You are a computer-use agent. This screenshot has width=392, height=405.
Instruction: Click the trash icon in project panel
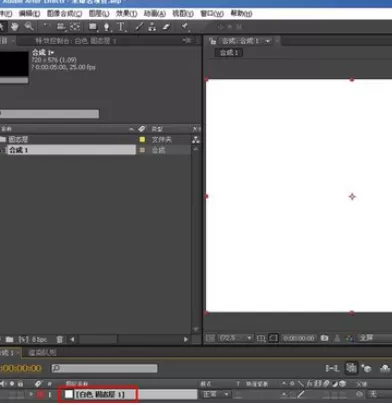[60, 339]
